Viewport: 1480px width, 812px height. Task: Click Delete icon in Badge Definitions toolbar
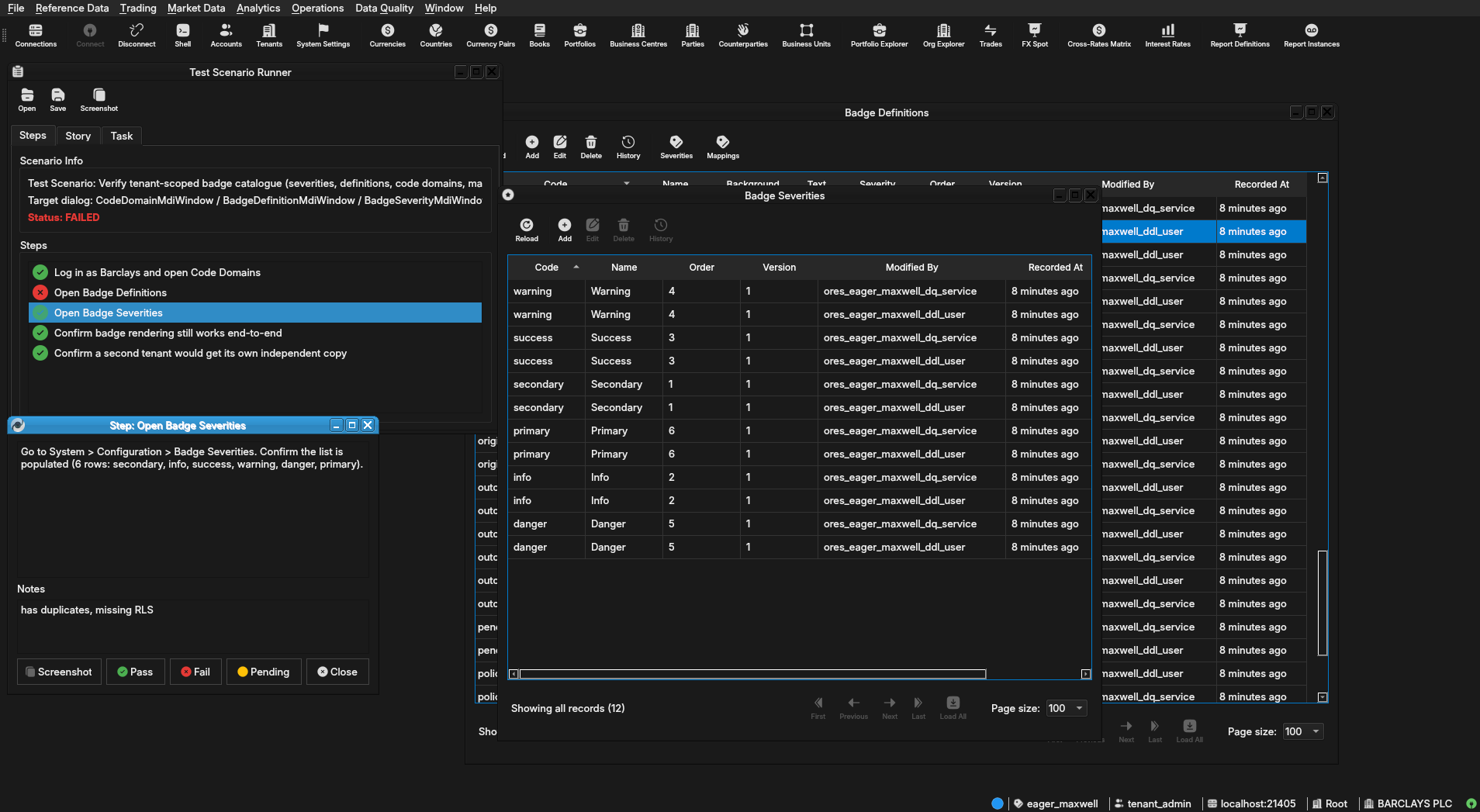(591, 147)
